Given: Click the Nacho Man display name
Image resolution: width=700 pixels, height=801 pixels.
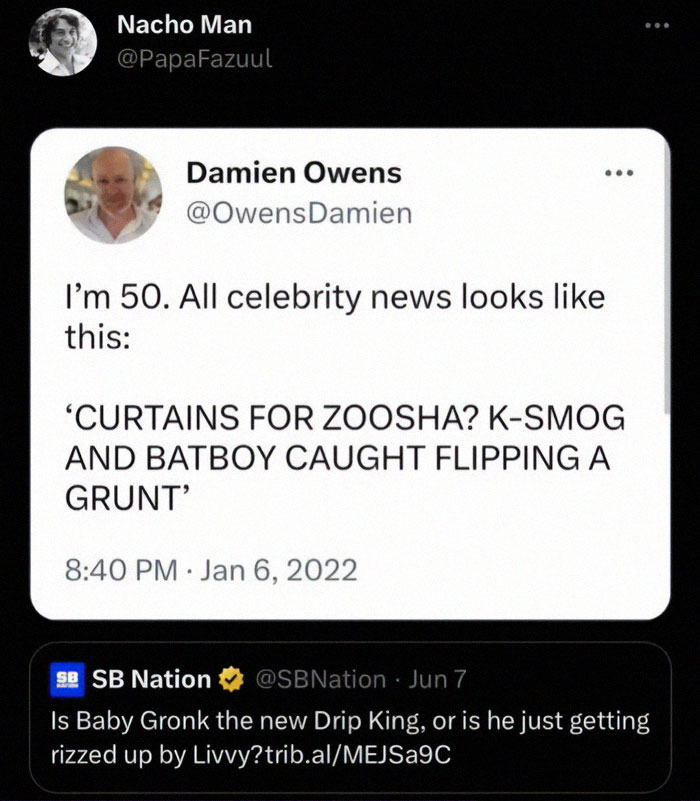Looking at the screenshot, I should point(183,26).
